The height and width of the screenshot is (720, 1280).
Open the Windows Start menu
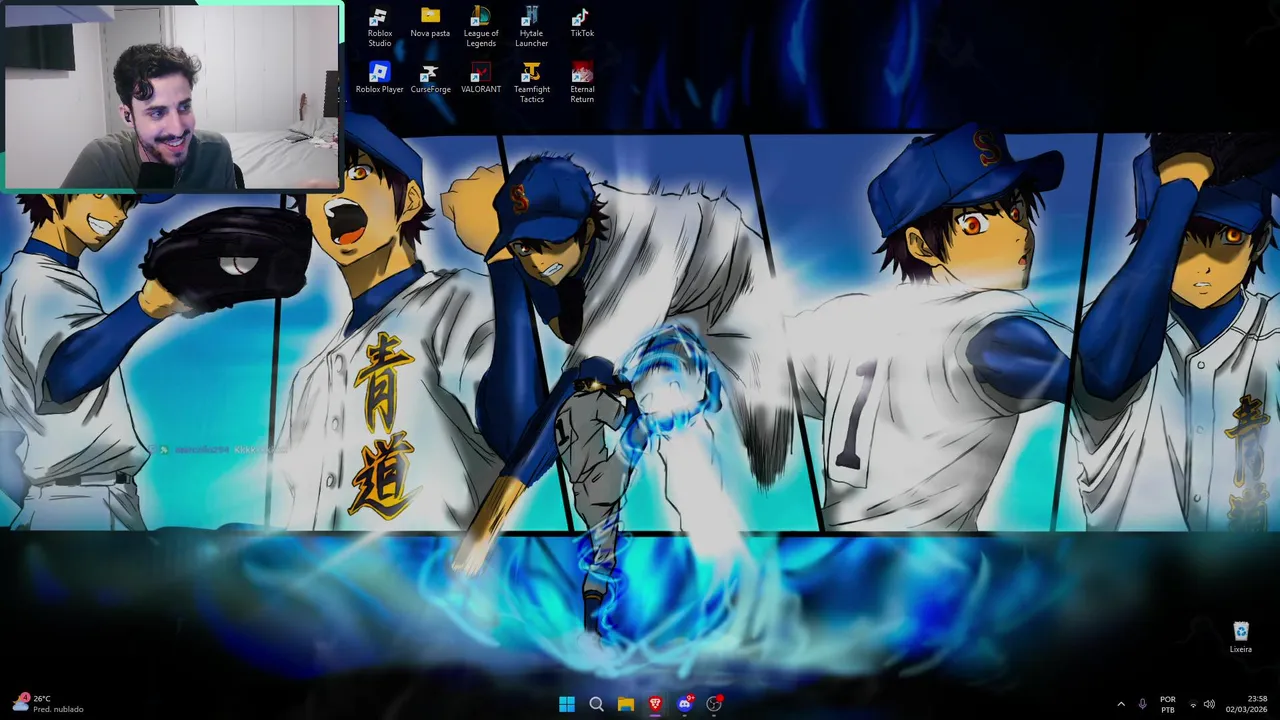click(567, 704)
